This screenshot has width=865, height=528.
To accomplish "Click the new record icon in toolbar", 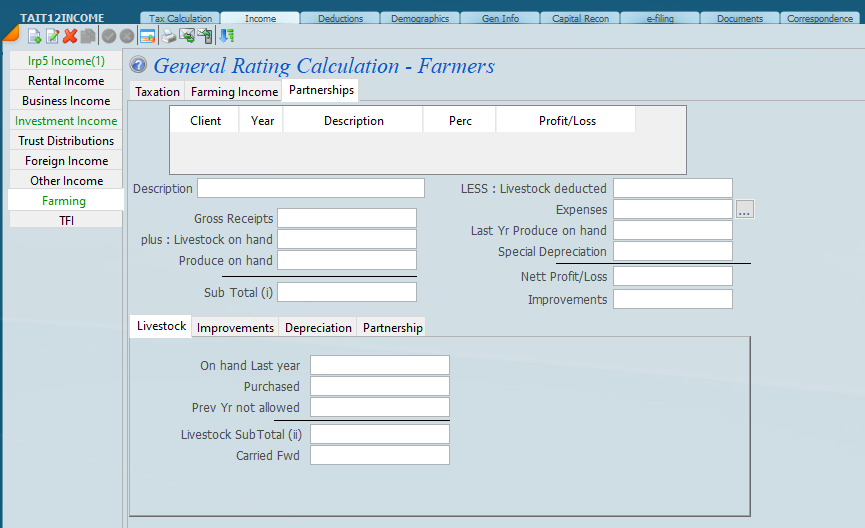I will [34, 36].
